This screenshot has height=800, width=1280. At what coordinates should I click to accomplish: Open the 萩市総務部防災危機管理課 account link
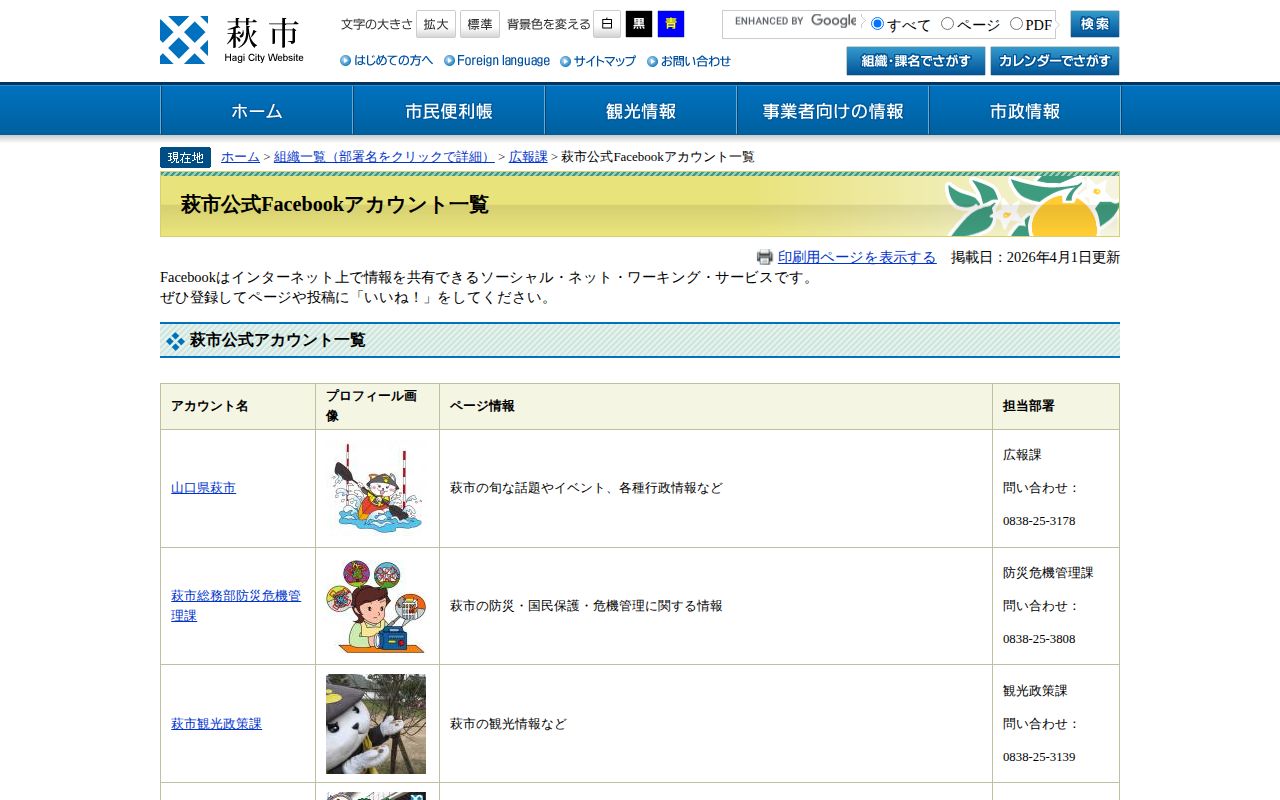coord(236,606)
